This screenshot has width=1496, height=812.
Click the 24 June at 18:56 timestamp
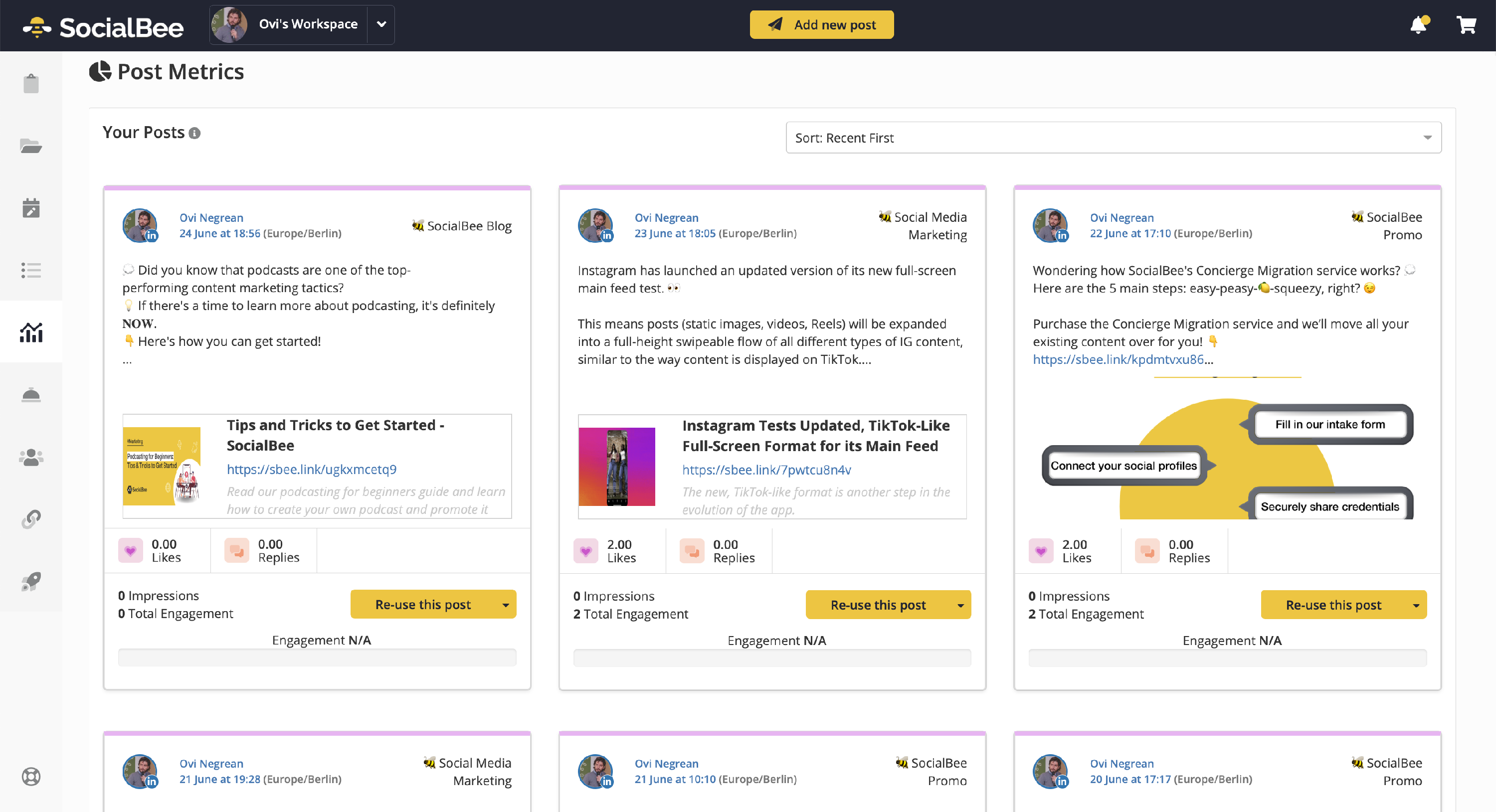tap(219, 233)
